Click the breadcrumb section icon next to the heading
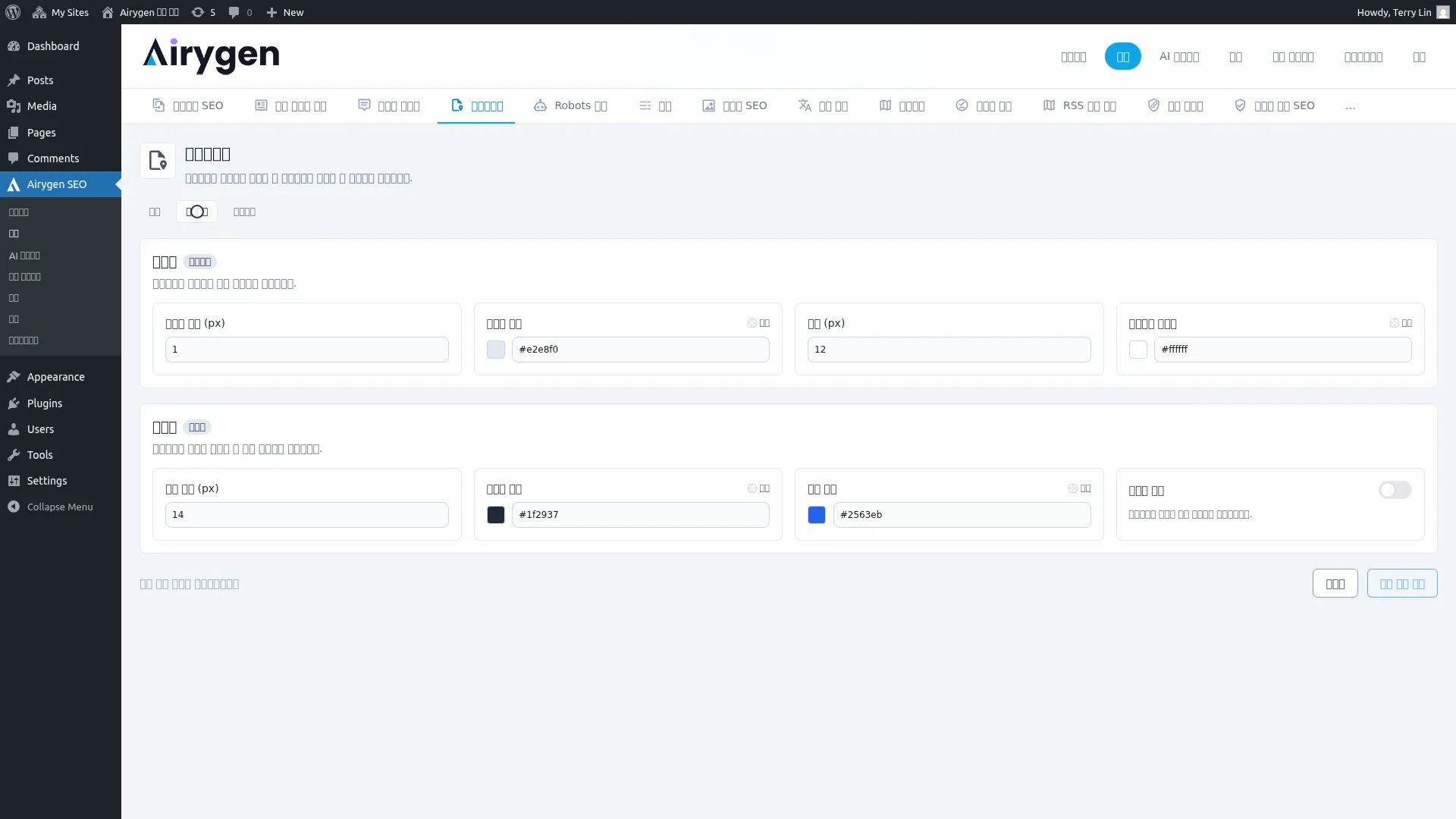 [x=158, y=161]
